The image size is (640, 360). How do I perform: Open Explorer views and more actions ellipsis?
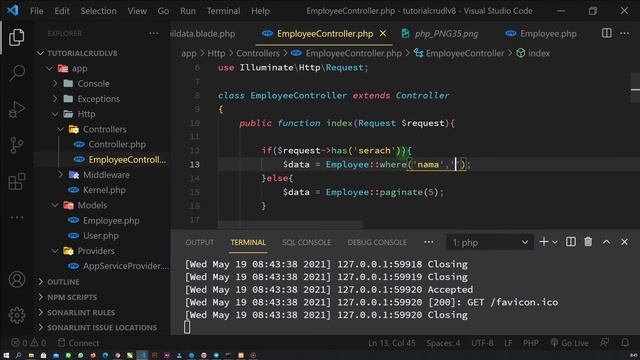coord(153,33)
